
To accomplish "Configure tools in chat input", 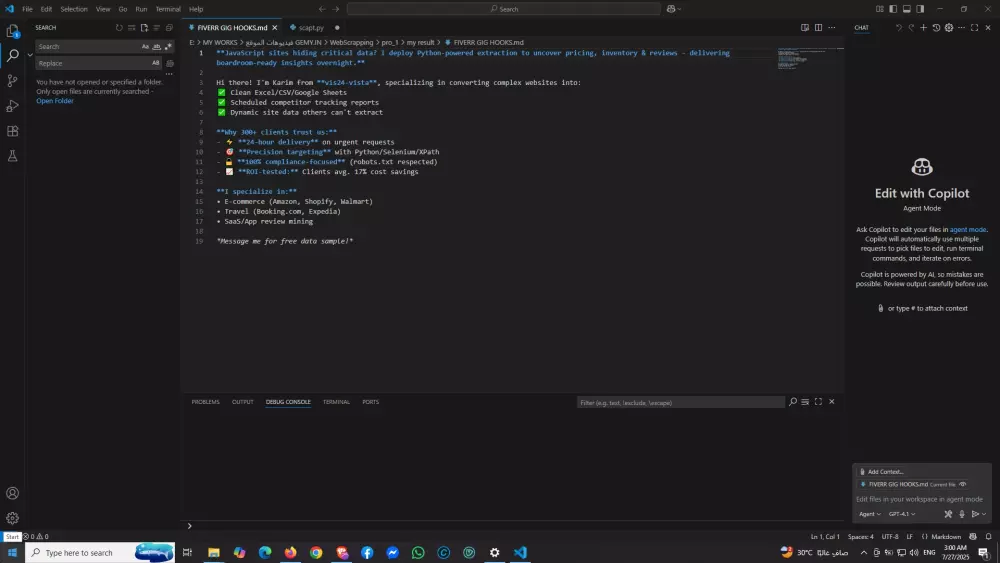I will (x=948, y=514).
